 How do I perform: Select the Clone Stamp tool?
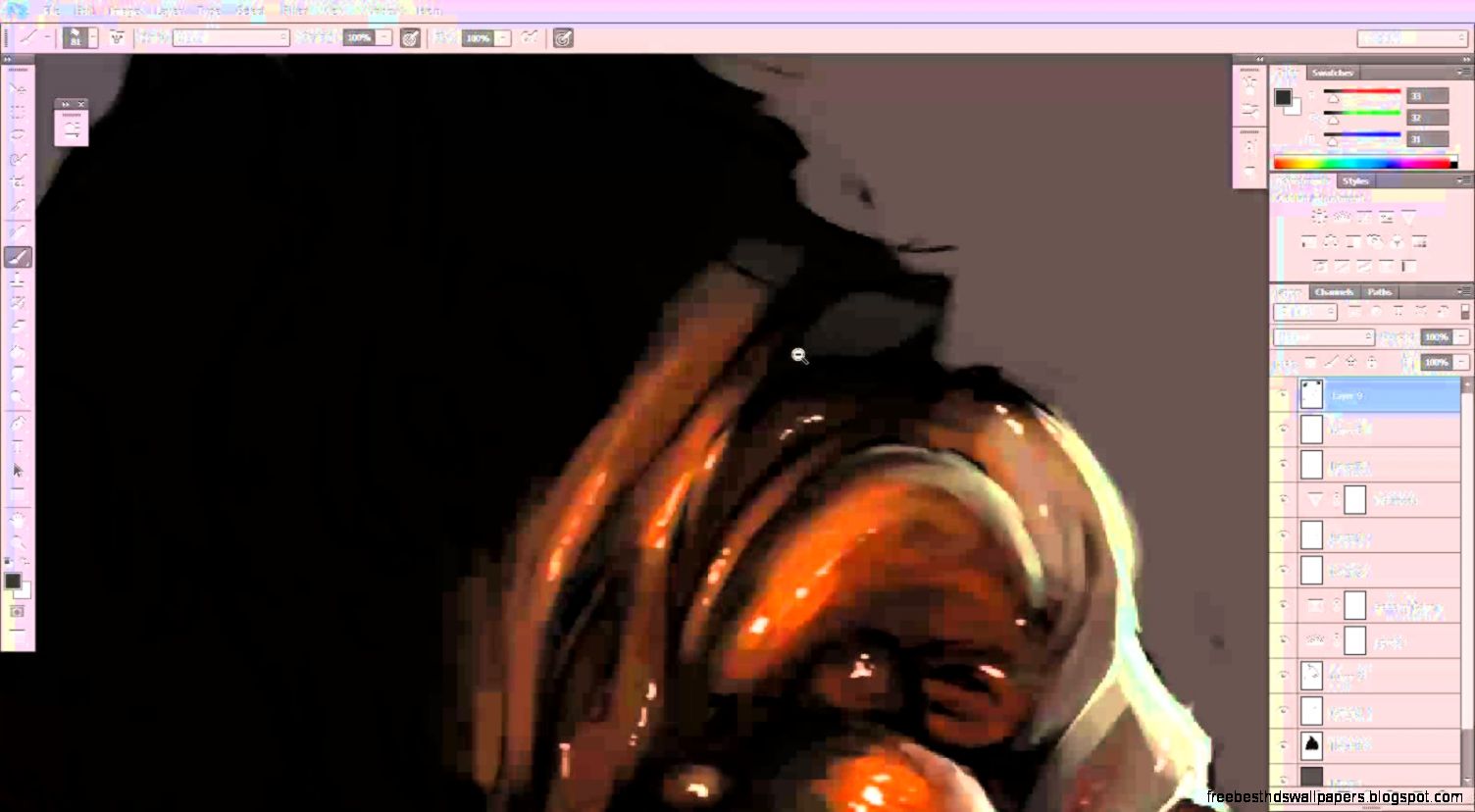pos(17,281)
